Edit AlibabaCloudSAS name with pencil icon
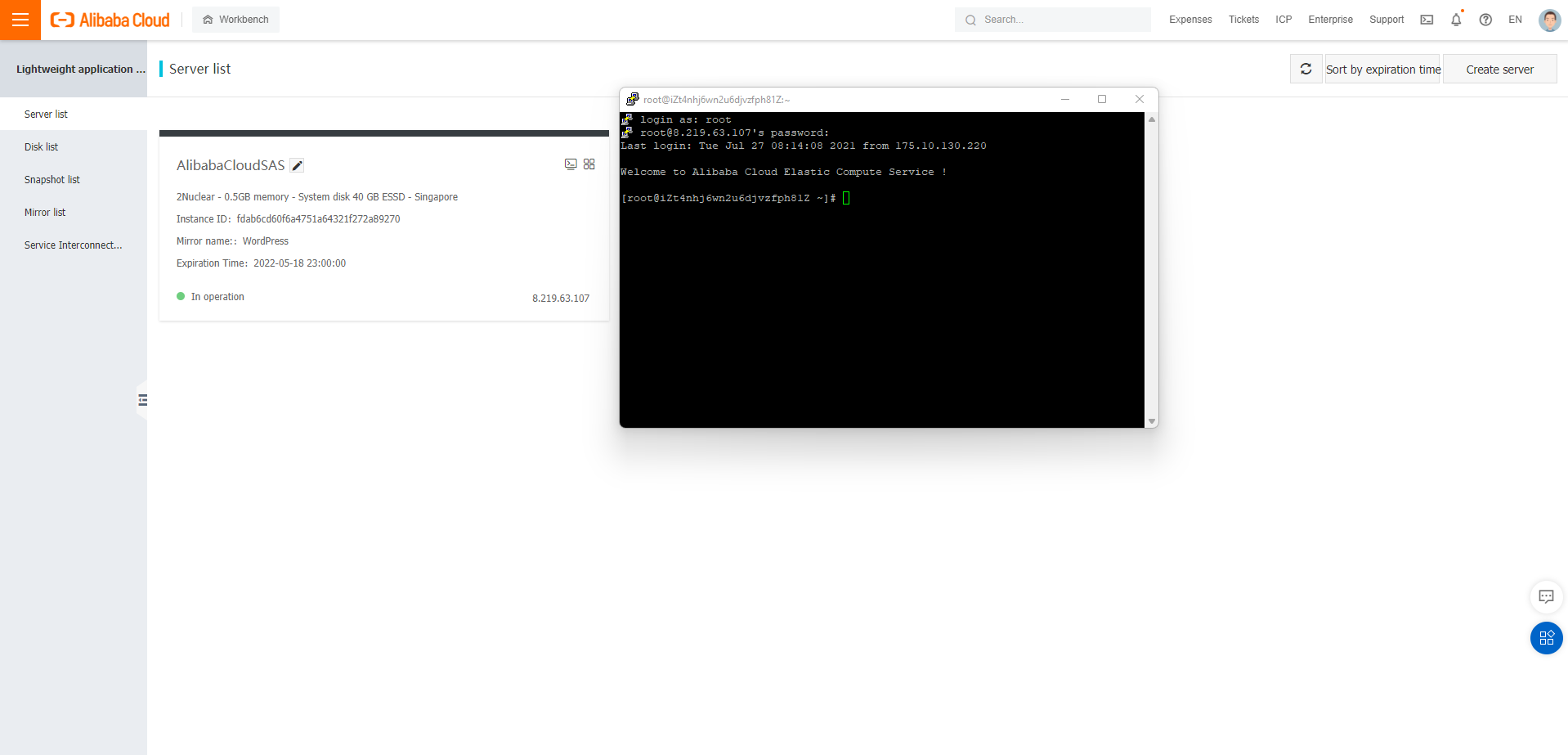Viewport: 1568px width, 755px height. coord(298,166)
